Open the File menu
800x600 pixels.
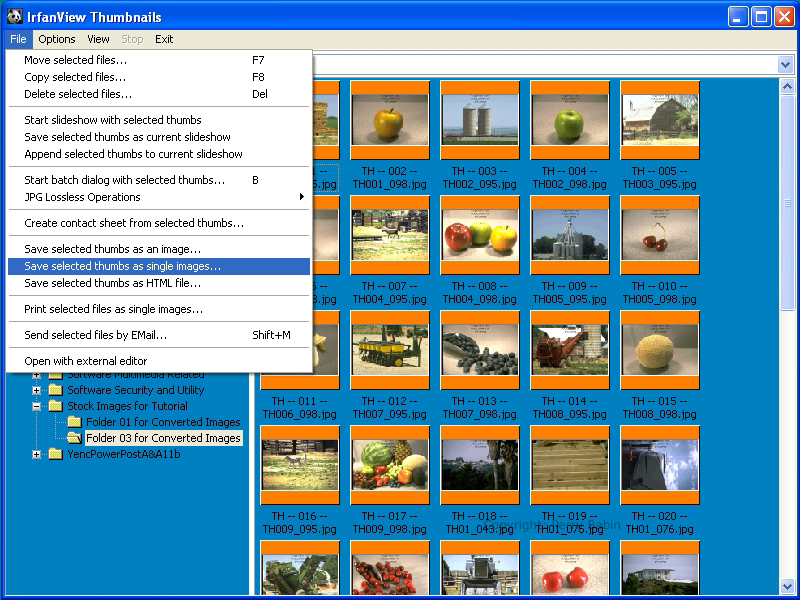(18, 39)
